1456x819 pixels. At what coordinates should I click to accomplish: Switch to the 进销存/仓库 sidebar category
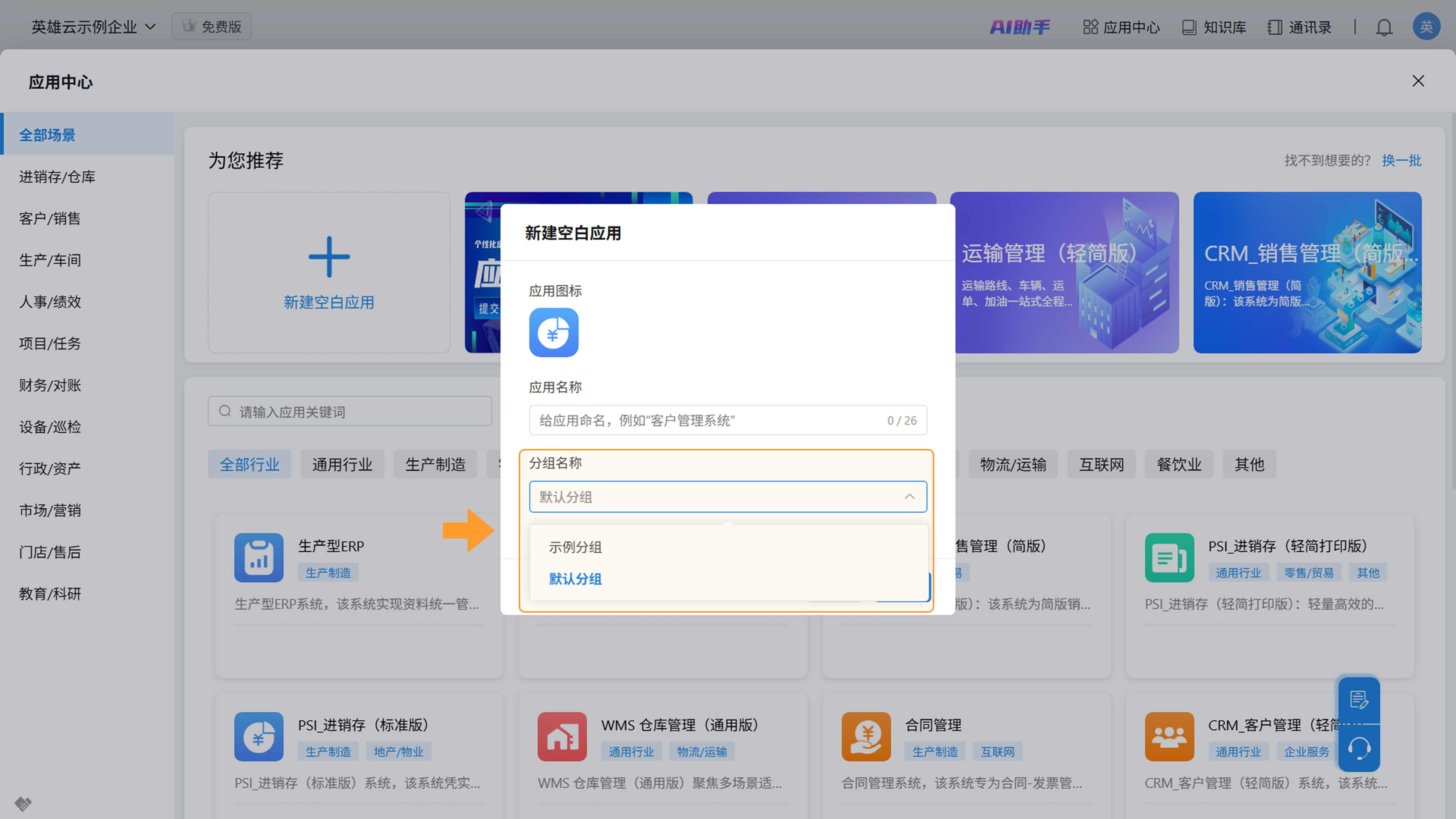[57, 177]
